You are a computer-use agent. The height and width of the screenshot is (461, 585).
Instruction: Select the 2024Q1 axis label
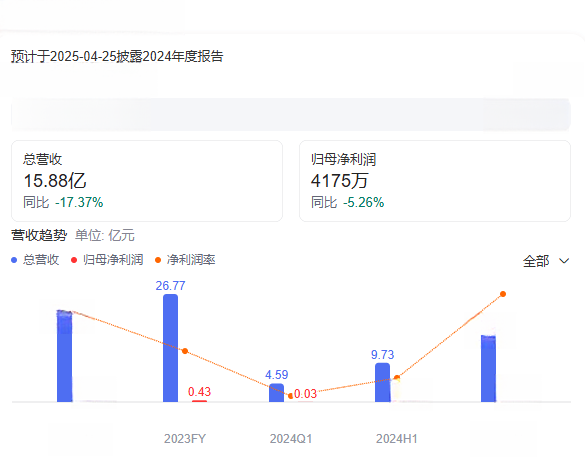(x=291, y=439)
